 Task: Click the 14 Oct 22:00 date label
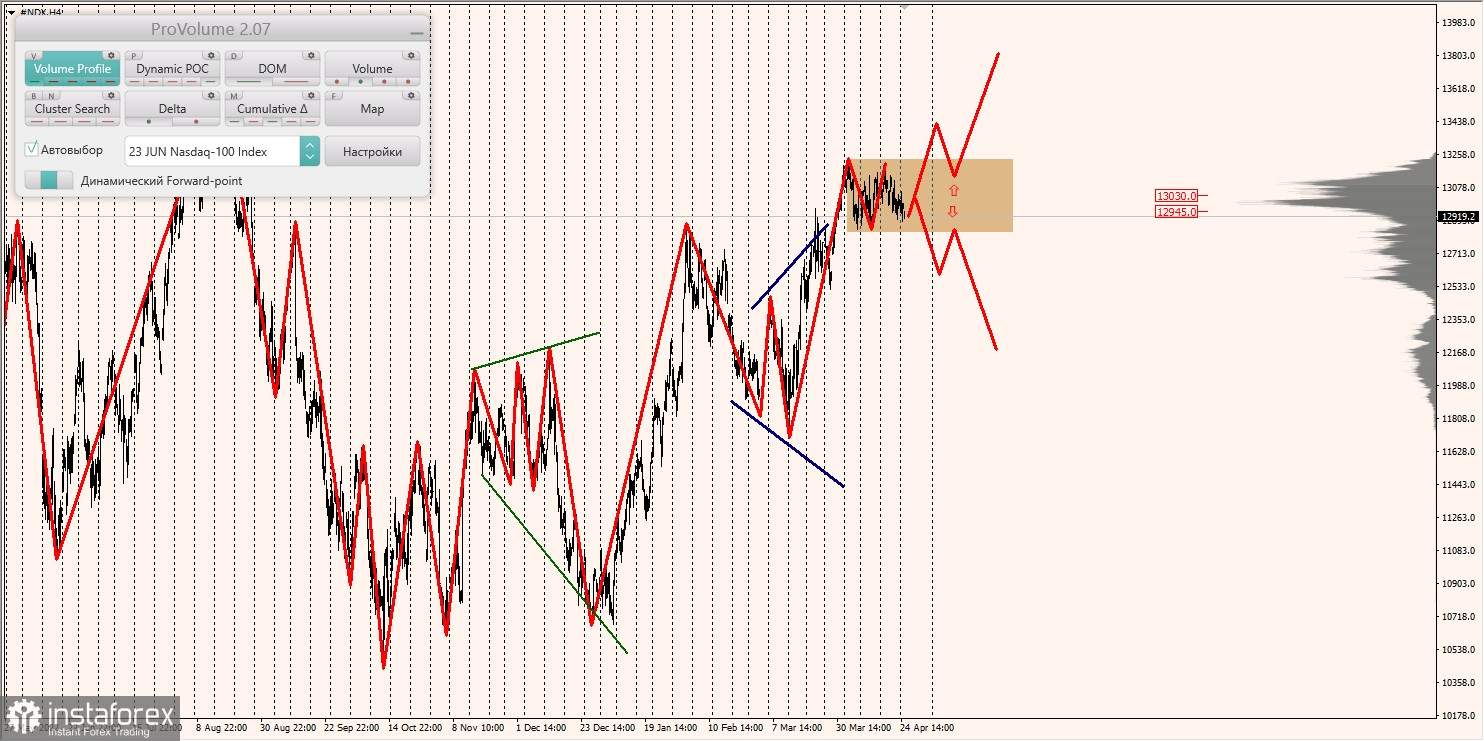(x=415, y=728)
